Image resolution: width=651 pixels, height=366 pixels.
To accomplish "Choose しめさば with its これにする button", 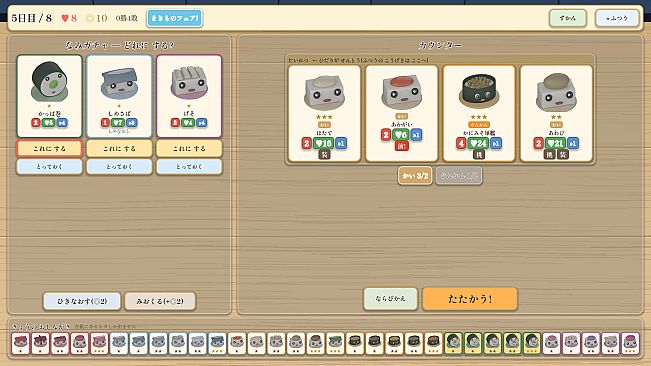I will (119, 149).
